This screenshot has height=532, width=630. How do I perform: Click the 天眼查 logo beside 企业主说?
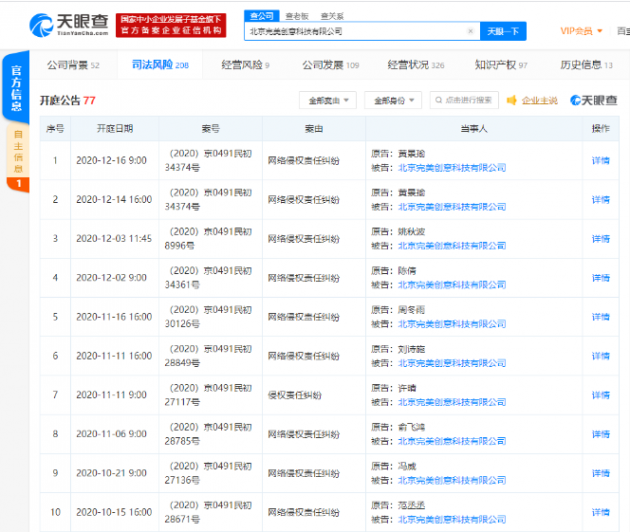click(x=593, y=100)
